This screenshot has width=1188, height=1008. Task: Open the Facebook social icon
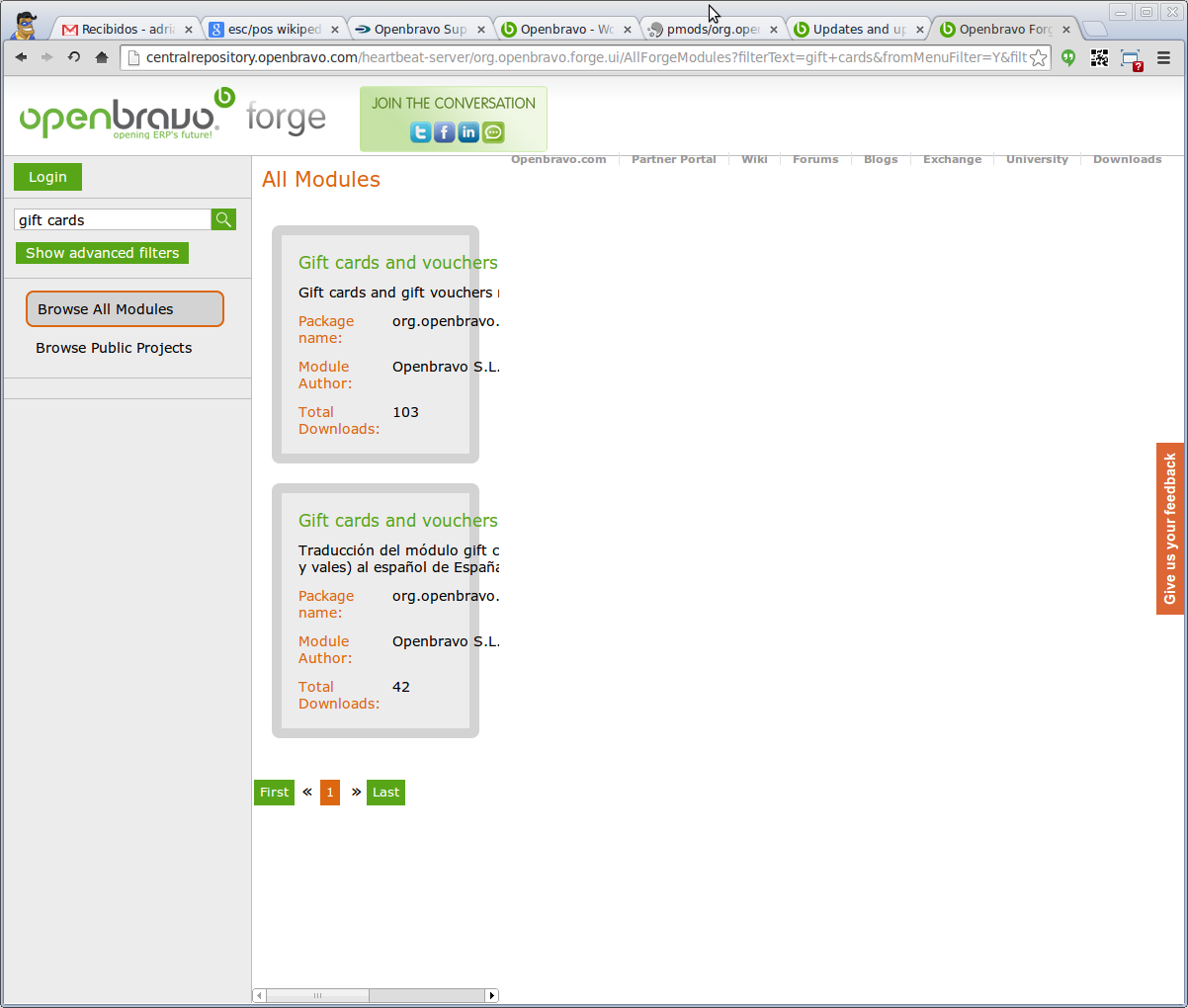click(x=445, y=132)
